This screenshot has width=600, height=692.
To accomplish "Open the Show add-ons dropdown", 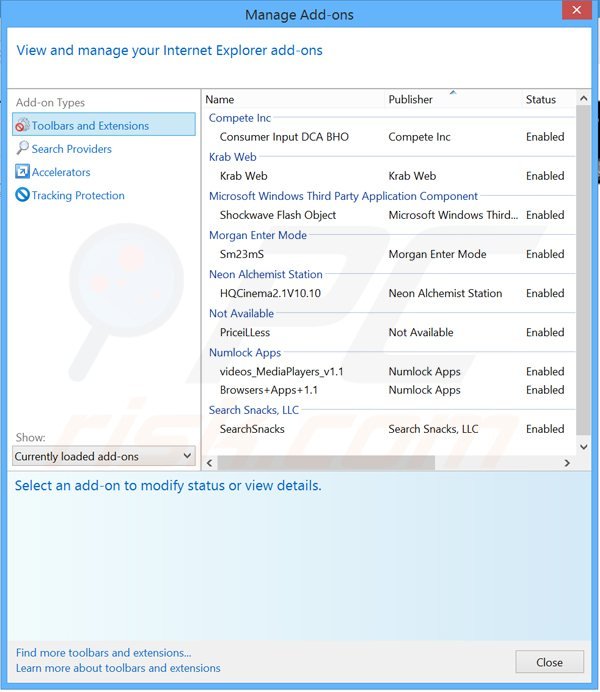I will (104, 456).
